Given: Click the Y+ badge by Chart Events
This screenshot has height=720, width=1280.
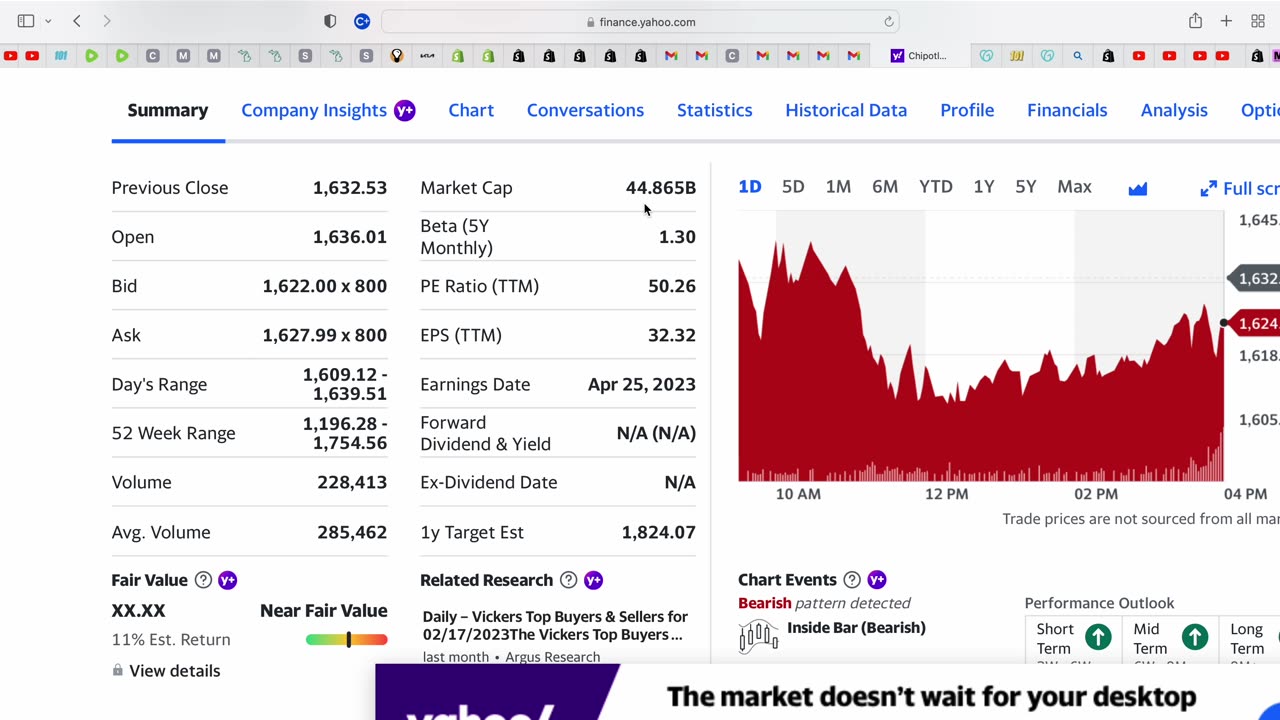Looking at the screenshot, I should point(877,580).
